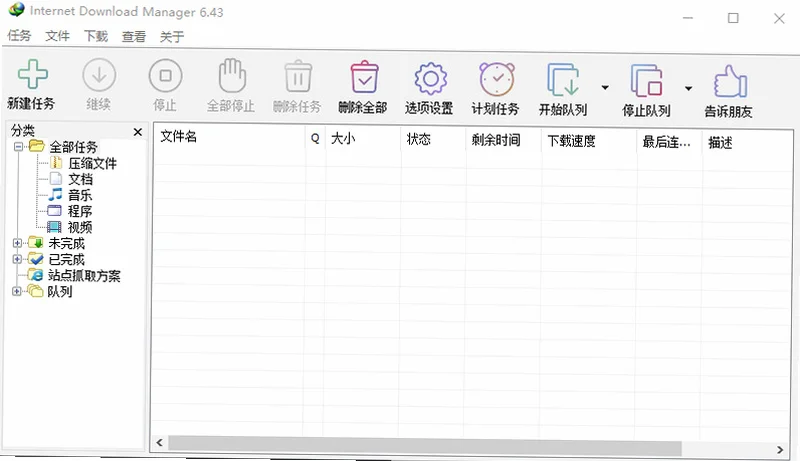
Task: Open the 关于 menu
Action: 172,37
